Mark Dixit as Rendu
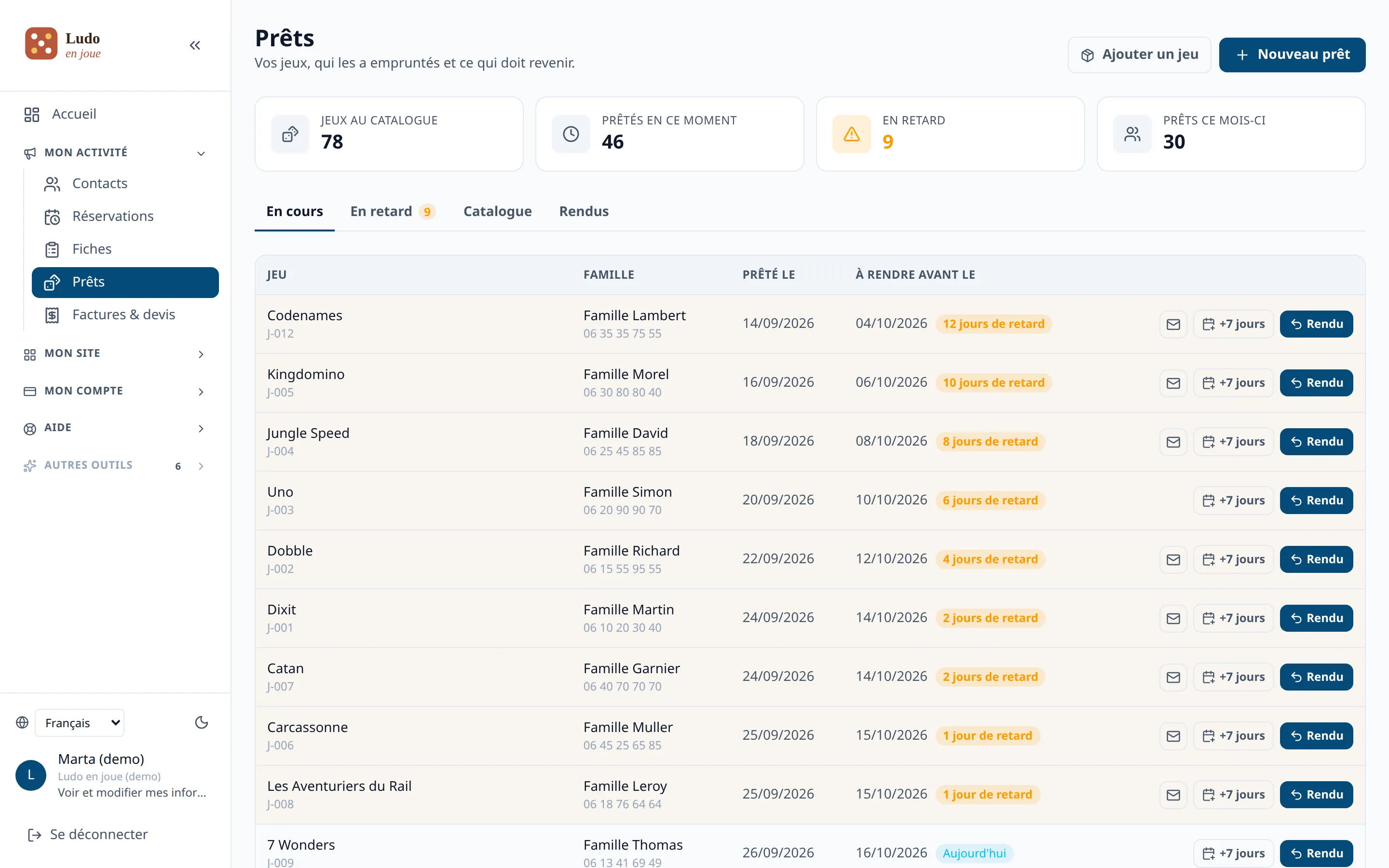 click(x=1316, y=618)
